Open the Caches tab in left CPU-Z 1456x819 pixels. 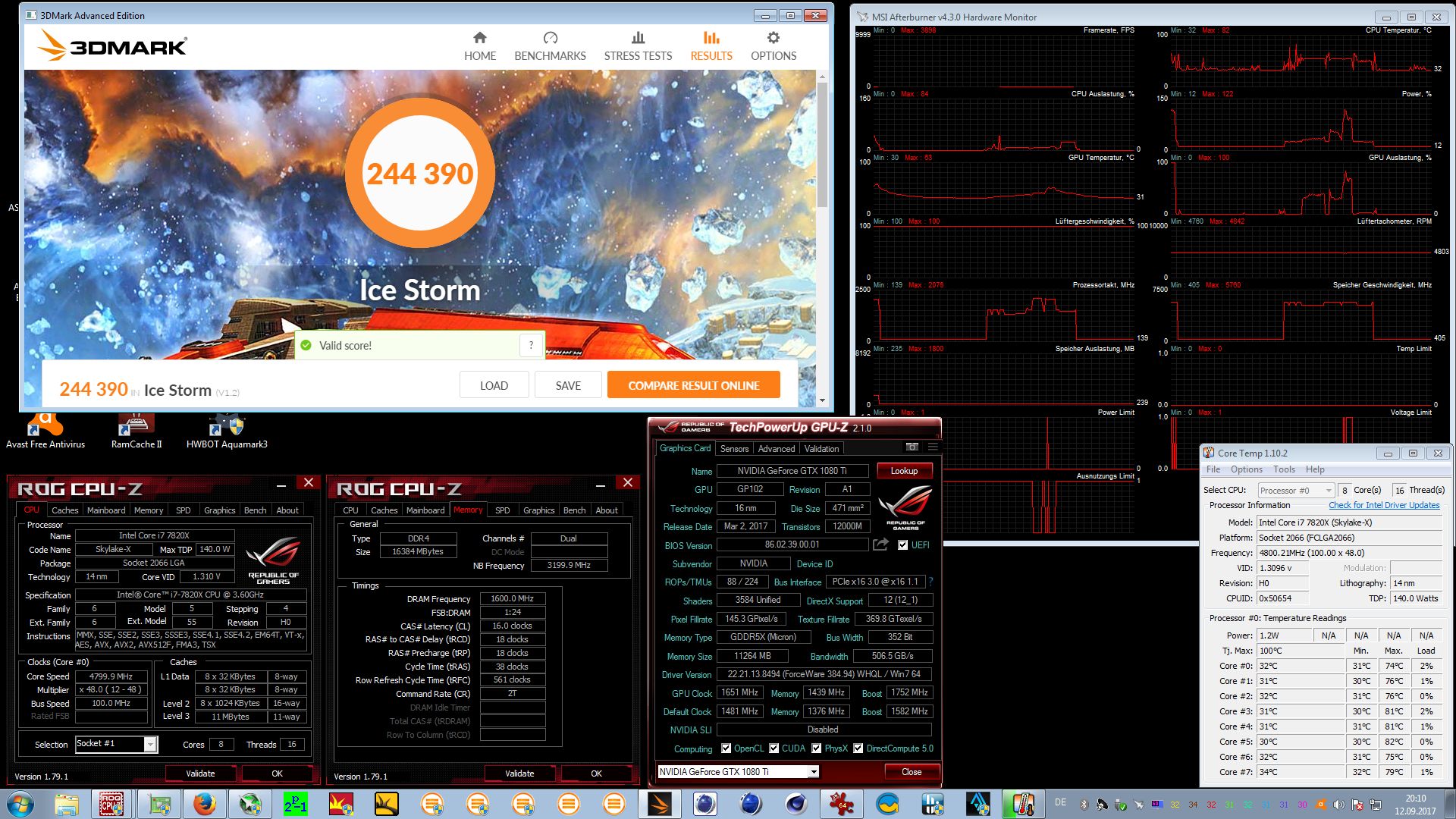tap(64, 510)
